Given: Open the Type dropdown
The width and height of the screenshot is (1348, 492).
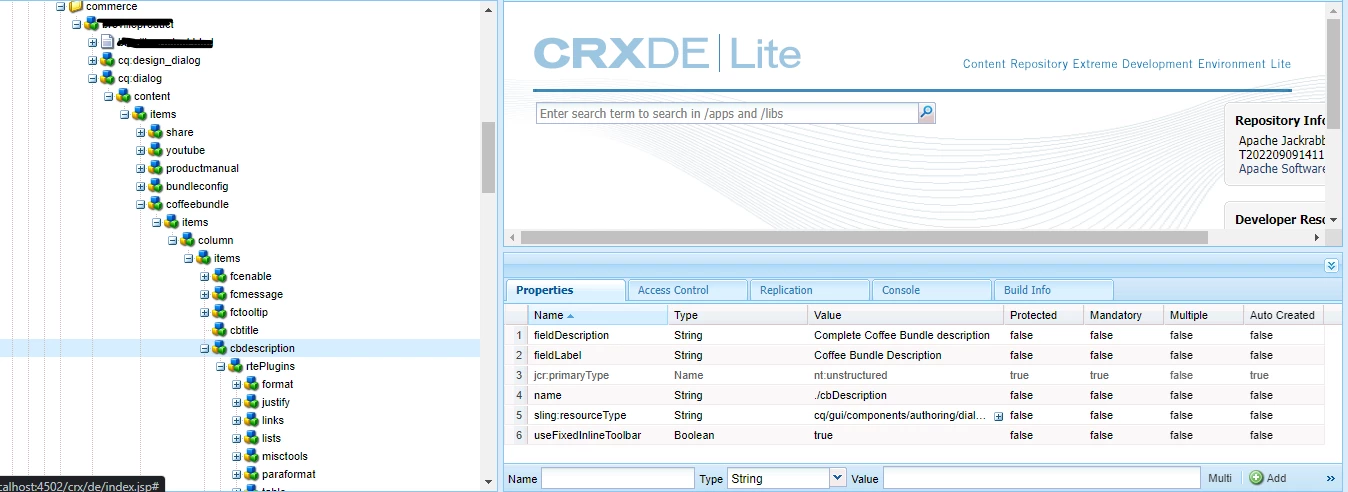Looking at the screenshot, I should 838,478.
